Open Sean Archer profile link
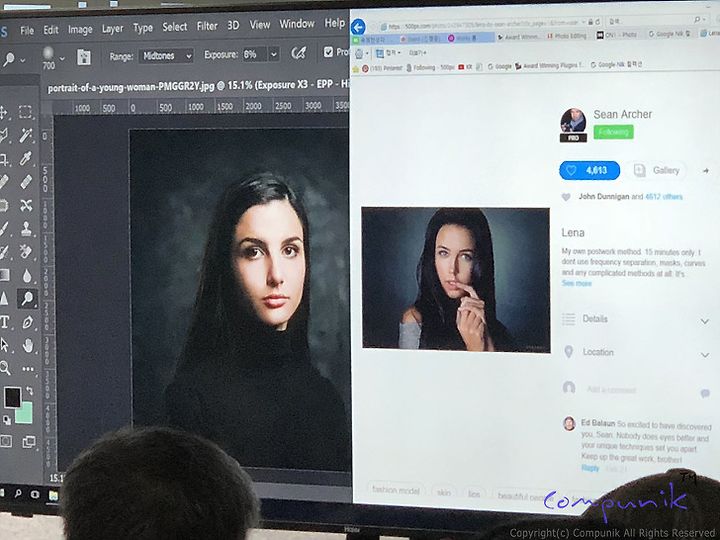This screenshot has height=540, width=720. [622, 114]
